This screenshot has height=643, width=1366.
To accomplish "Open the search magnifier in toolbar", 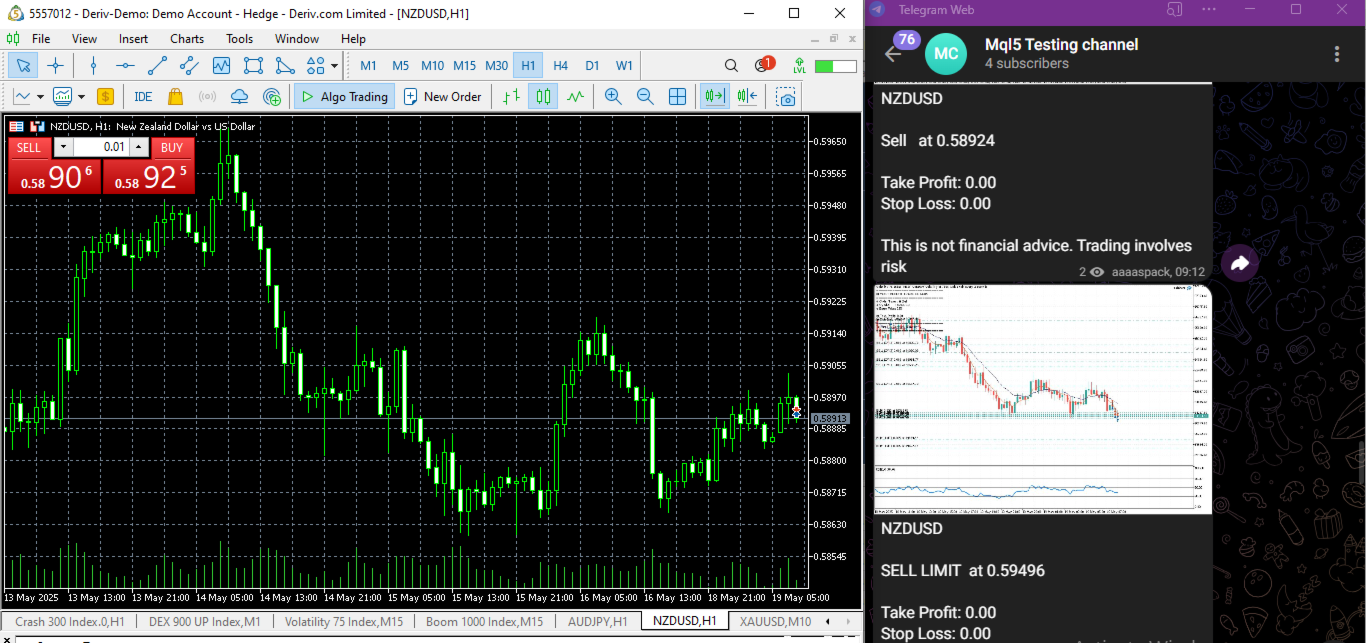I will click(x=732, y=66).
